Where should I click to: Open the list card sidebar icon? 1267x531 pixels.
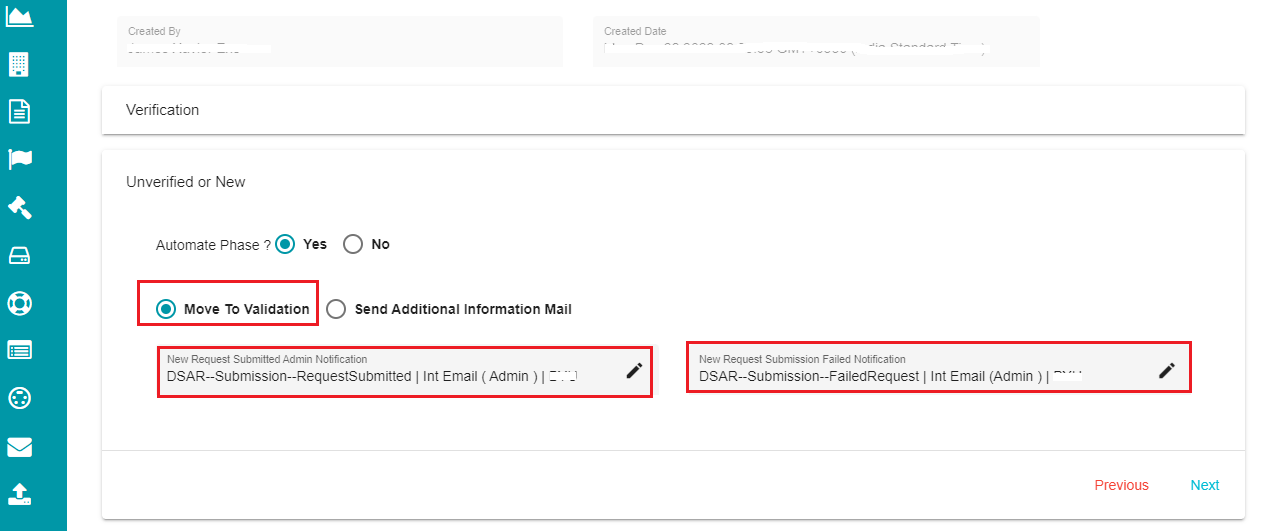(20, 350)
